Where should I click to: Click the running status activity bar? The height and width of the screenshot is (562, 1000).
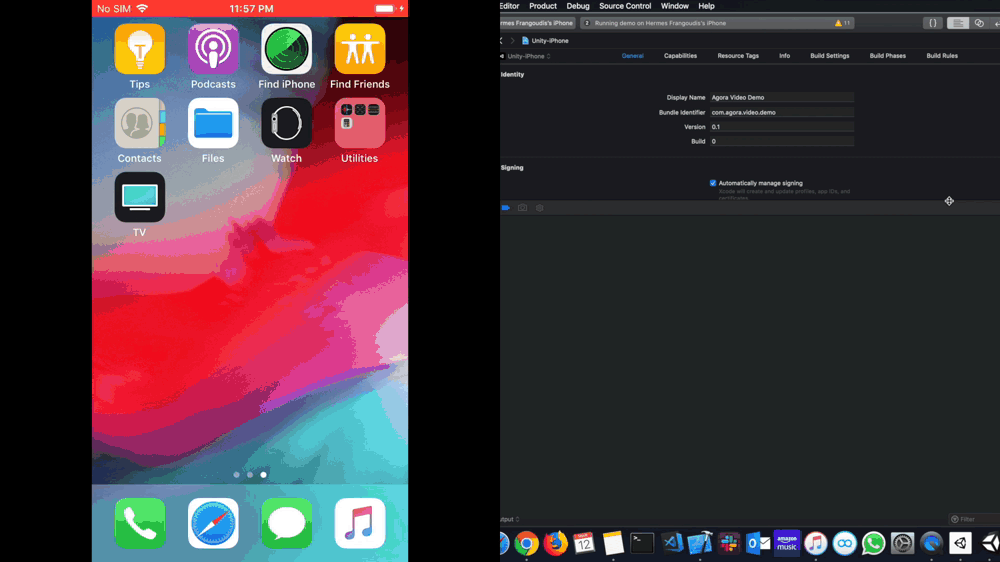tap(717, 23)
